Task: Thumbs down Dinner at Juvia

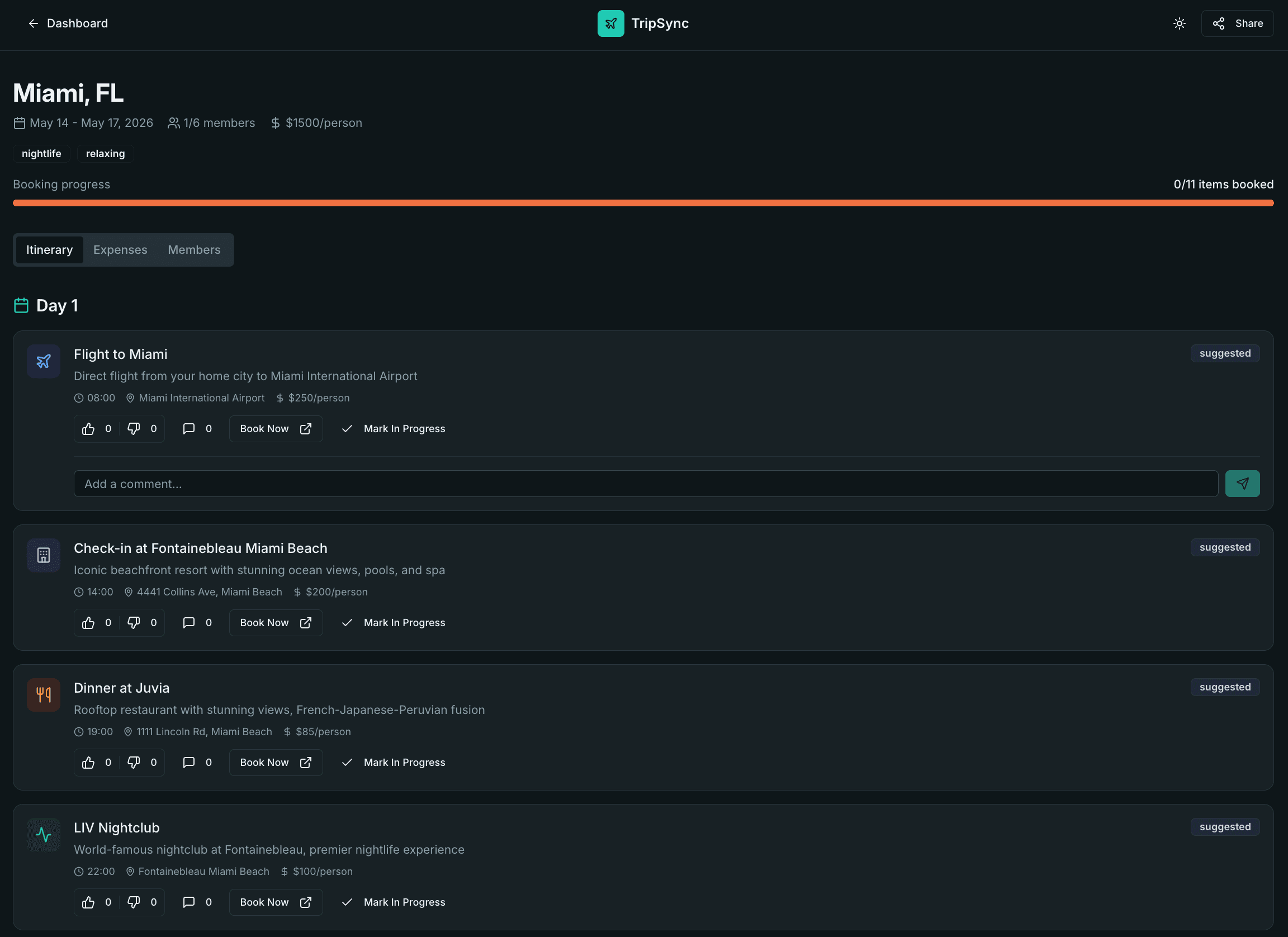Action: click(x=142, y=763)
